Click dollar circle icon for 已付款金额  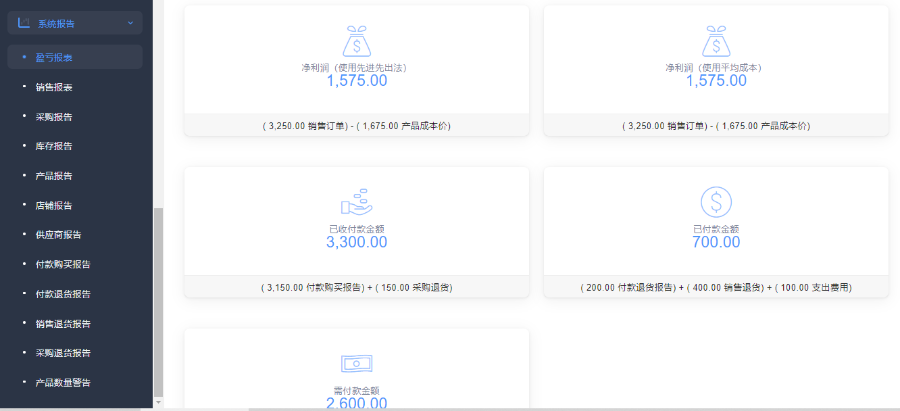(x=716, y=202)
